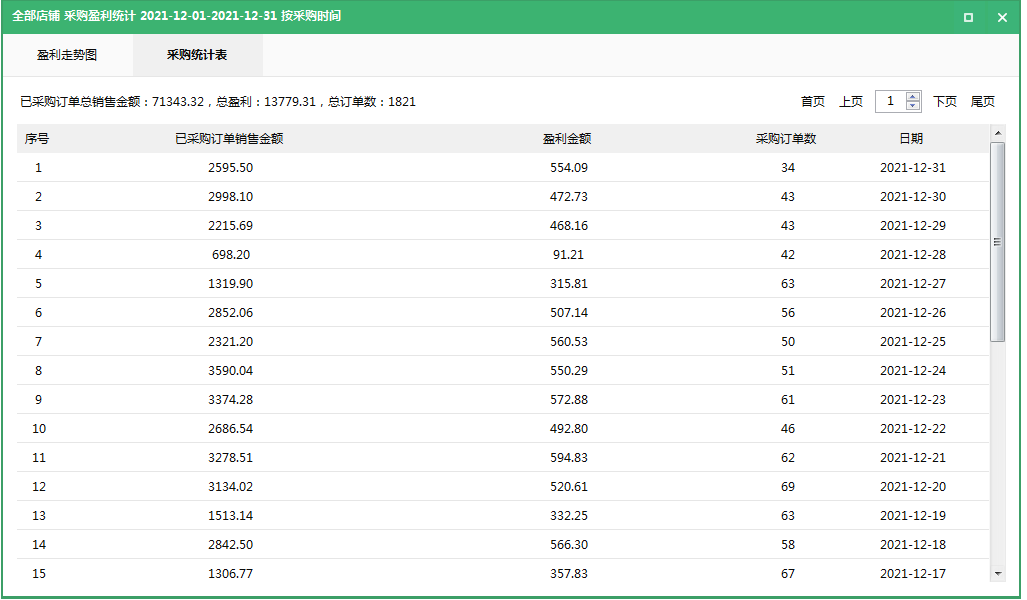
Task: Click the table scrollbar up arrow
Action: coord(998,133)
